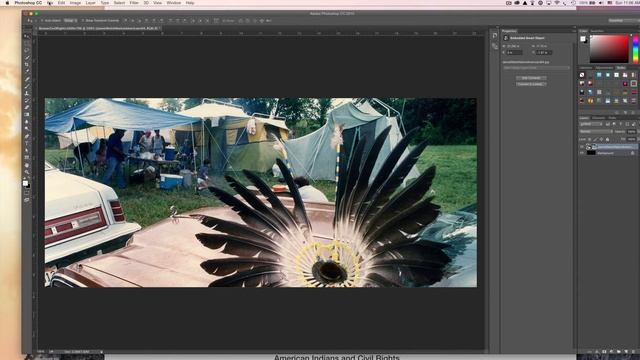Select the Move tool
Screen dimensions: 640x360
(x=27, y=36)
